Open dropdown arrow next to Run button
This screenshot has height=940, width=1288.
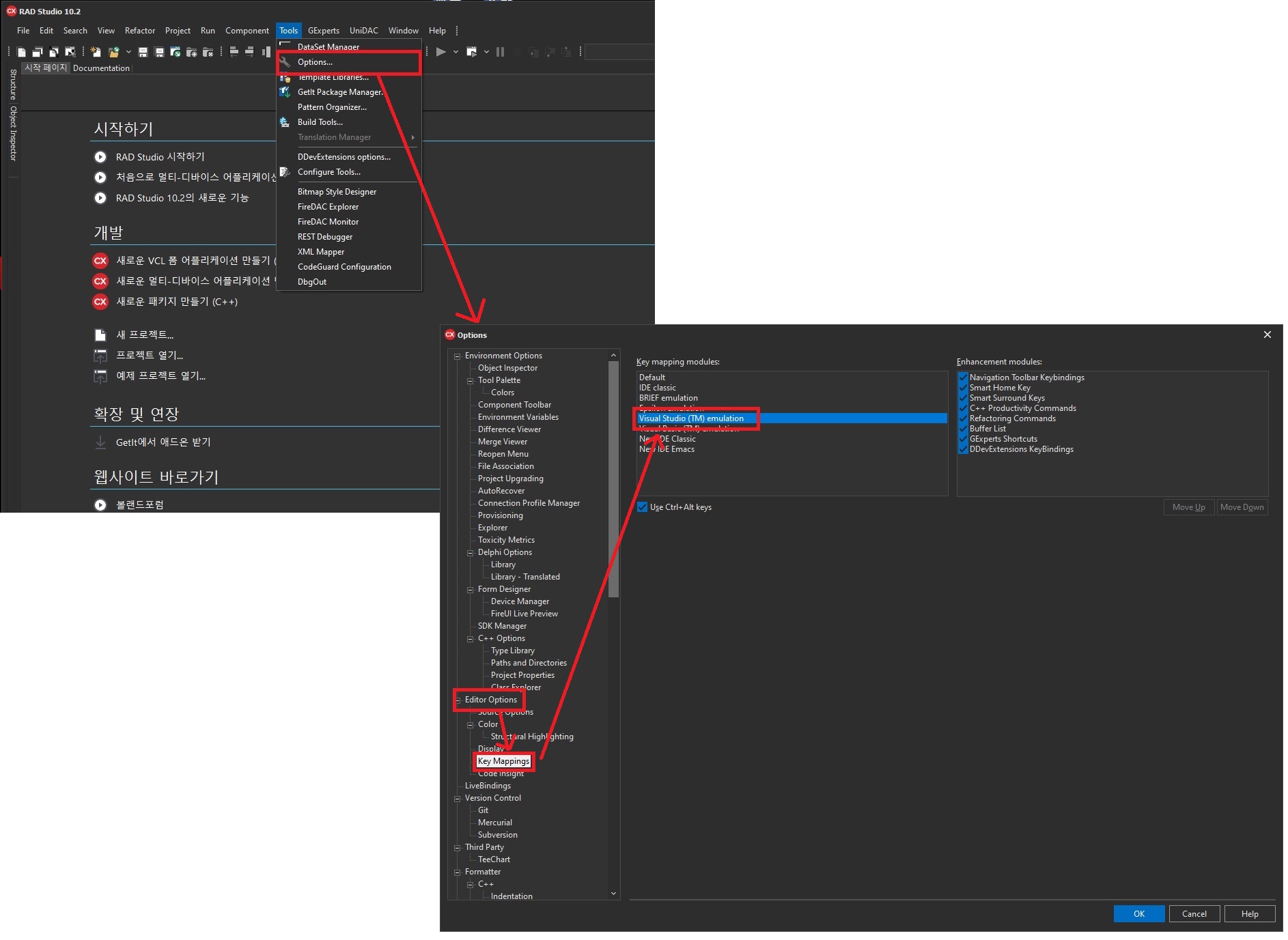[x=456, y=52]
